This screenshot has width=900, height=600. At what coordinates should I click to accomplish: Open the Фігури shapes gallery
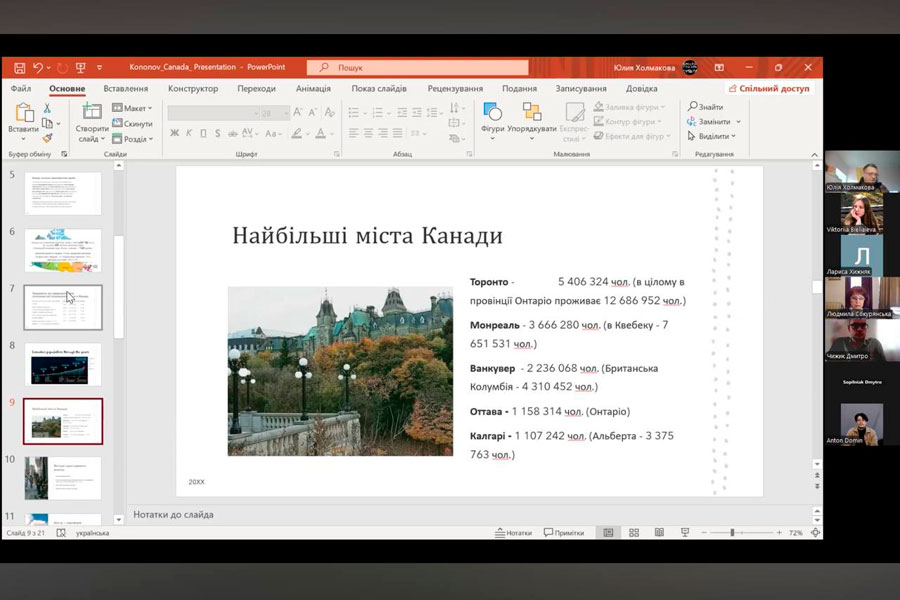492,117
